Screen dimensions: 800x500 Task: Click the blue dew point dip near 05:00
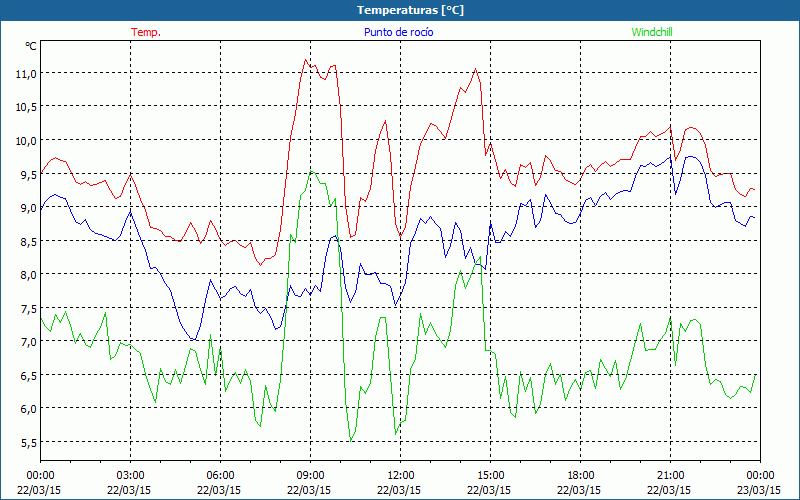pos(193,339)
